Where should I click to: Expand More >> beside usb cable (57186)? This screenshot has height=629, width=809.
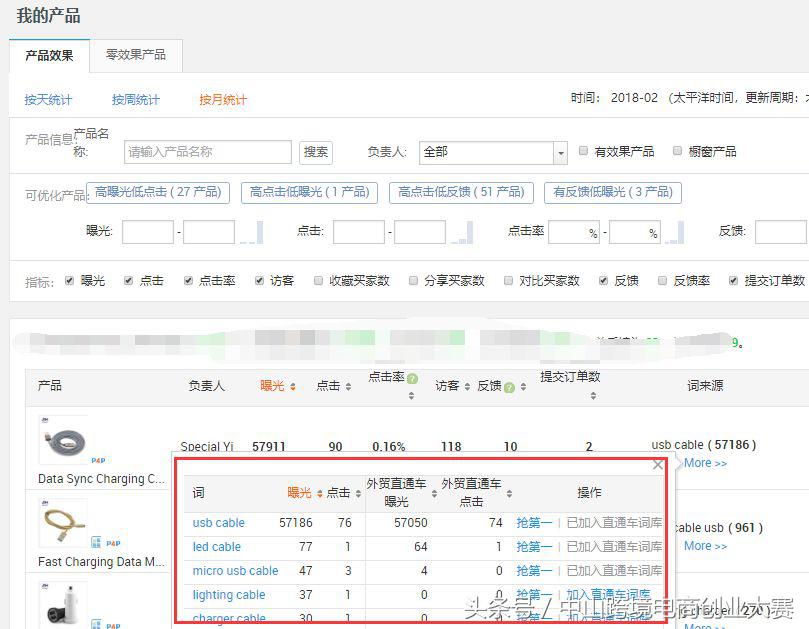(704, 463)
